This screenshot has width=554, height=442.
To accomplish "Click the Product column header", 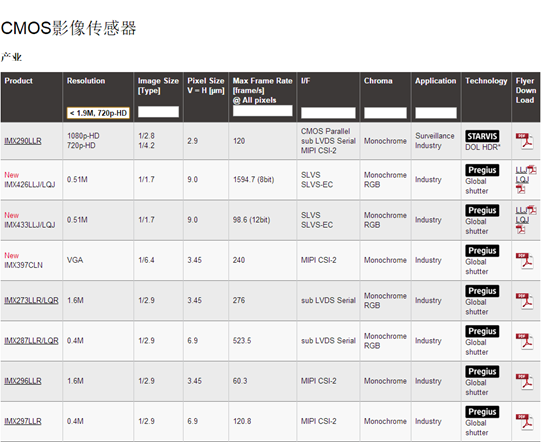I will tap(18, 81).
